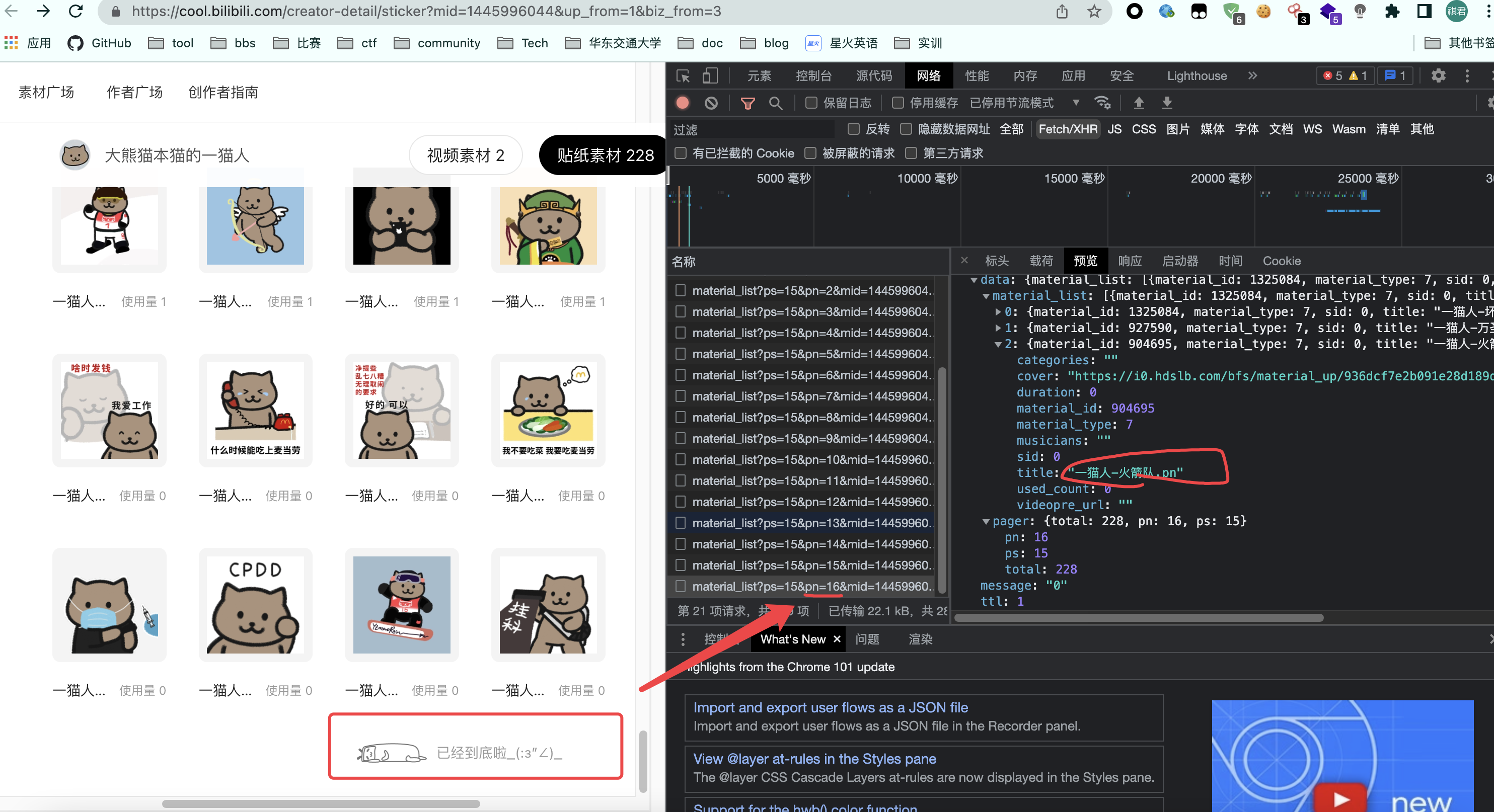Reload the page with the refresh icon
The width and height of the screenshot is (1494, 812).
click(x=76, y=11)
